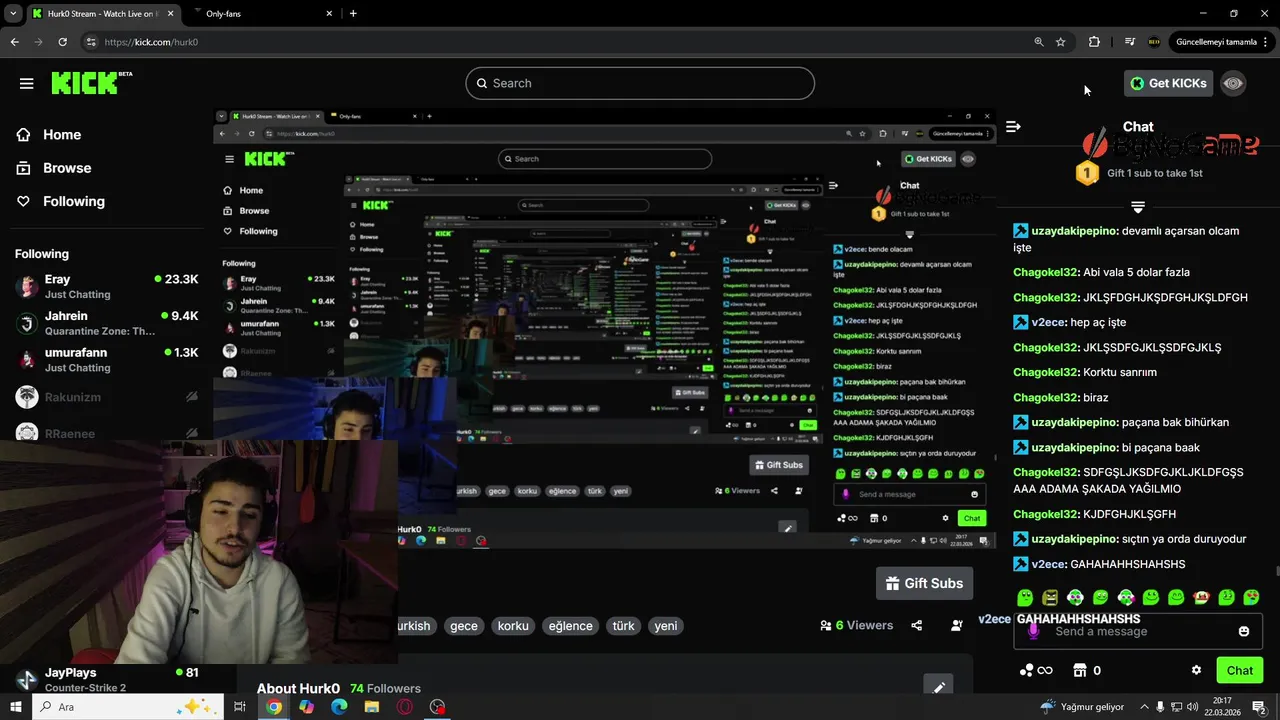
Task: Open a new browser tab with the plus button
Action: (x=353, y=14)
